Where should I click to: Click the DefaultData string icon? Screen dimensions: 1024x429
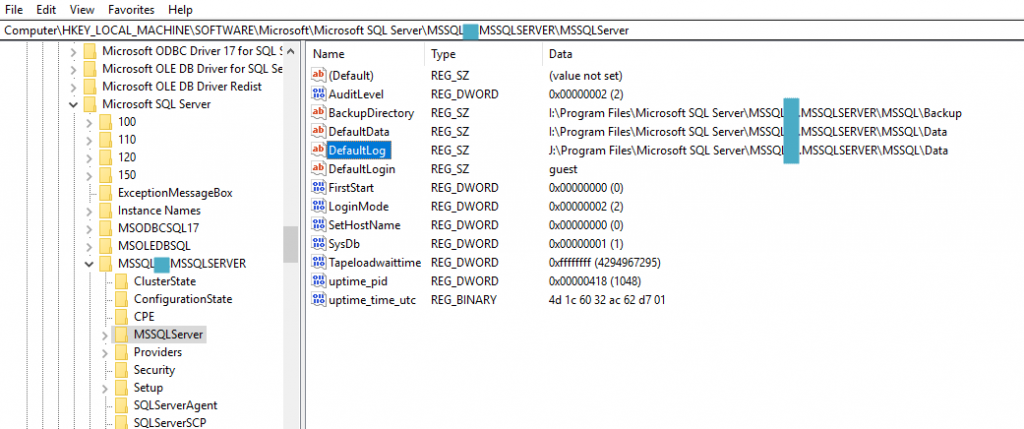click(x=318, y=131)
